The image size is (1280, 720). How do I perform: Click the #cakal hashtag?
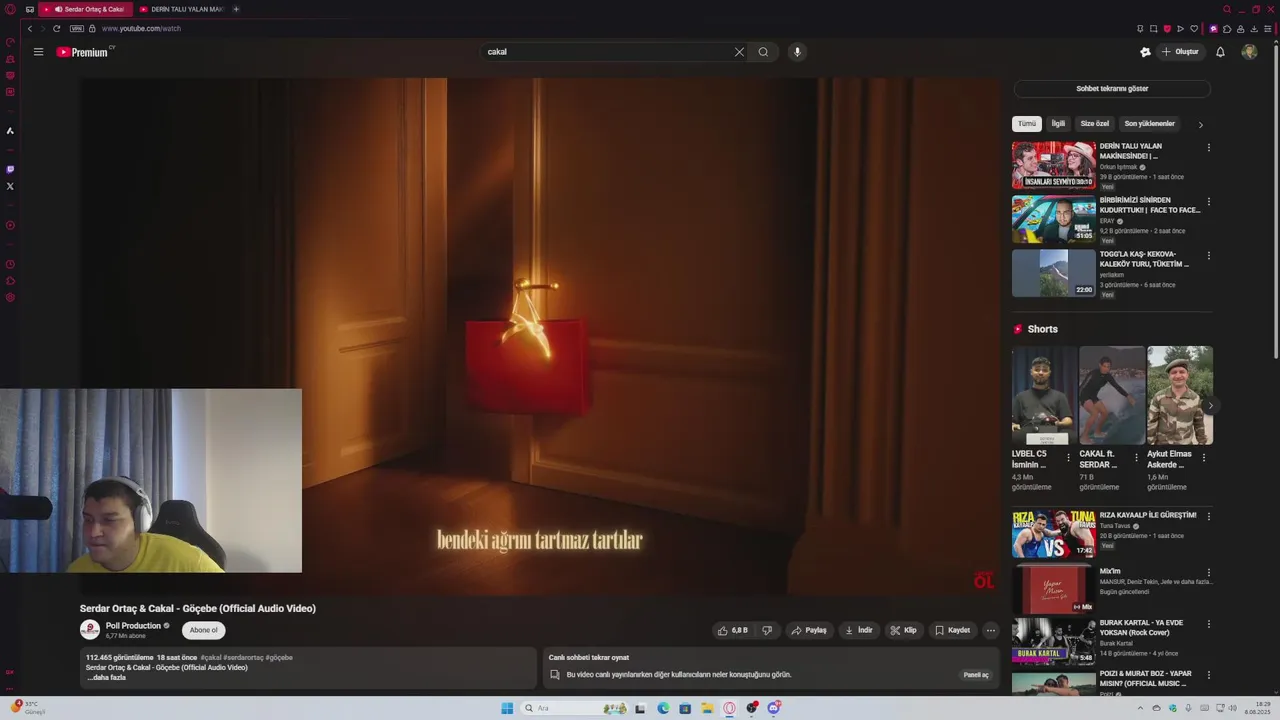coord(211,657)
